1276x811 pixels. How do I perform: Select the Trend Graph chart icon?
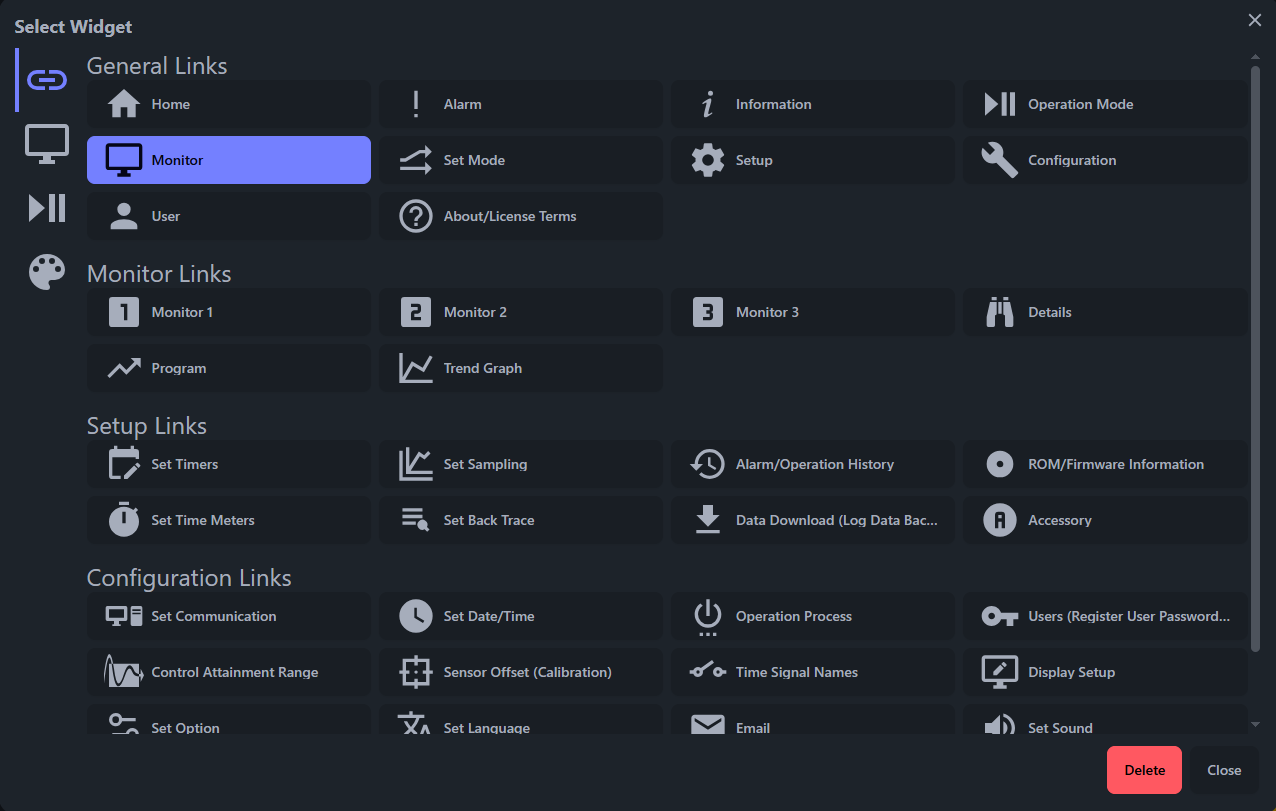(416, 368)
